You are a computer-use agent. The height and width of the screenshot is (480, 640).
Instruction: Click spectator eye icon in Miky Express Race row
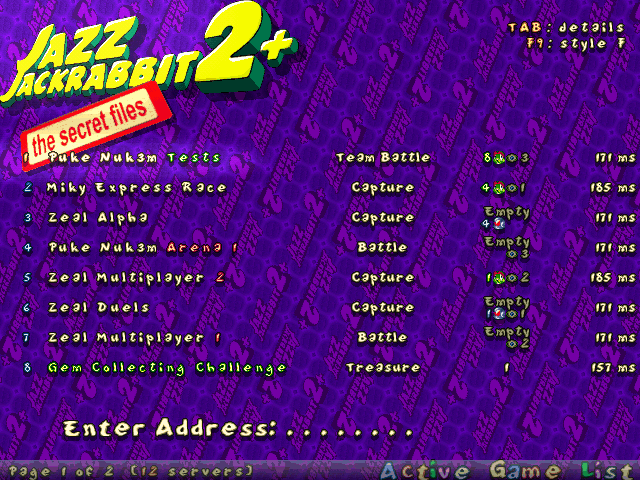[512, 188]
